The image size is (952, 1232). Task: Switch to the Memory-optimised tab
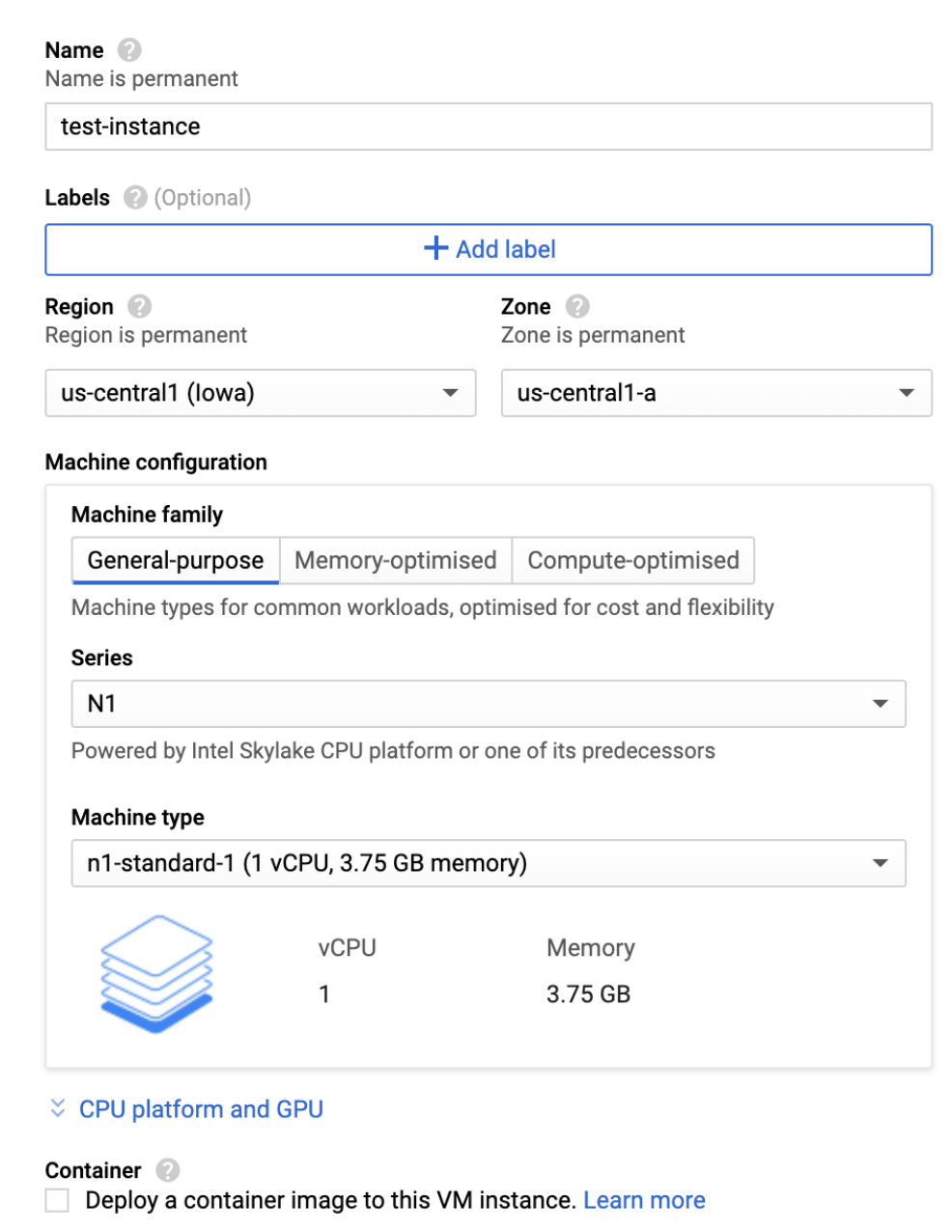click(395, 560)
